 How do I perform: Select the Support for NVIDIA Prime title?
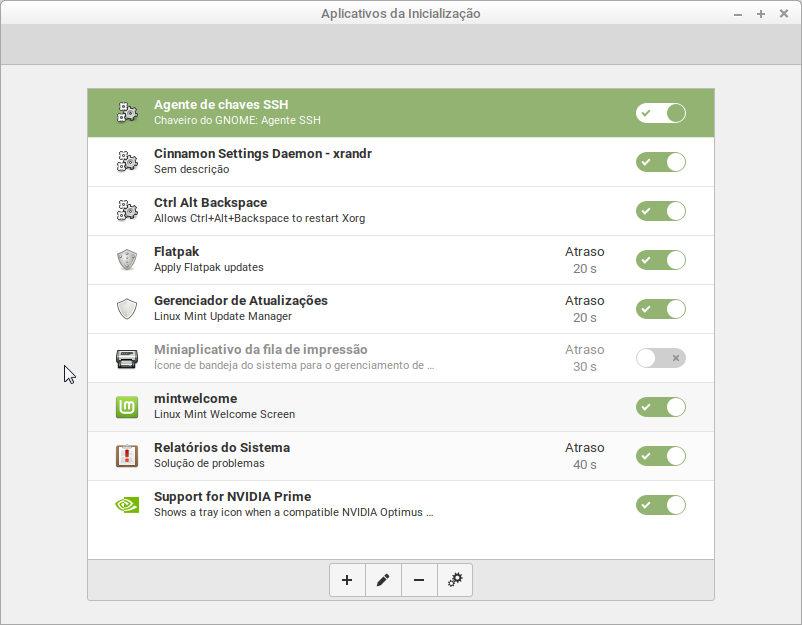pos(233,497)
